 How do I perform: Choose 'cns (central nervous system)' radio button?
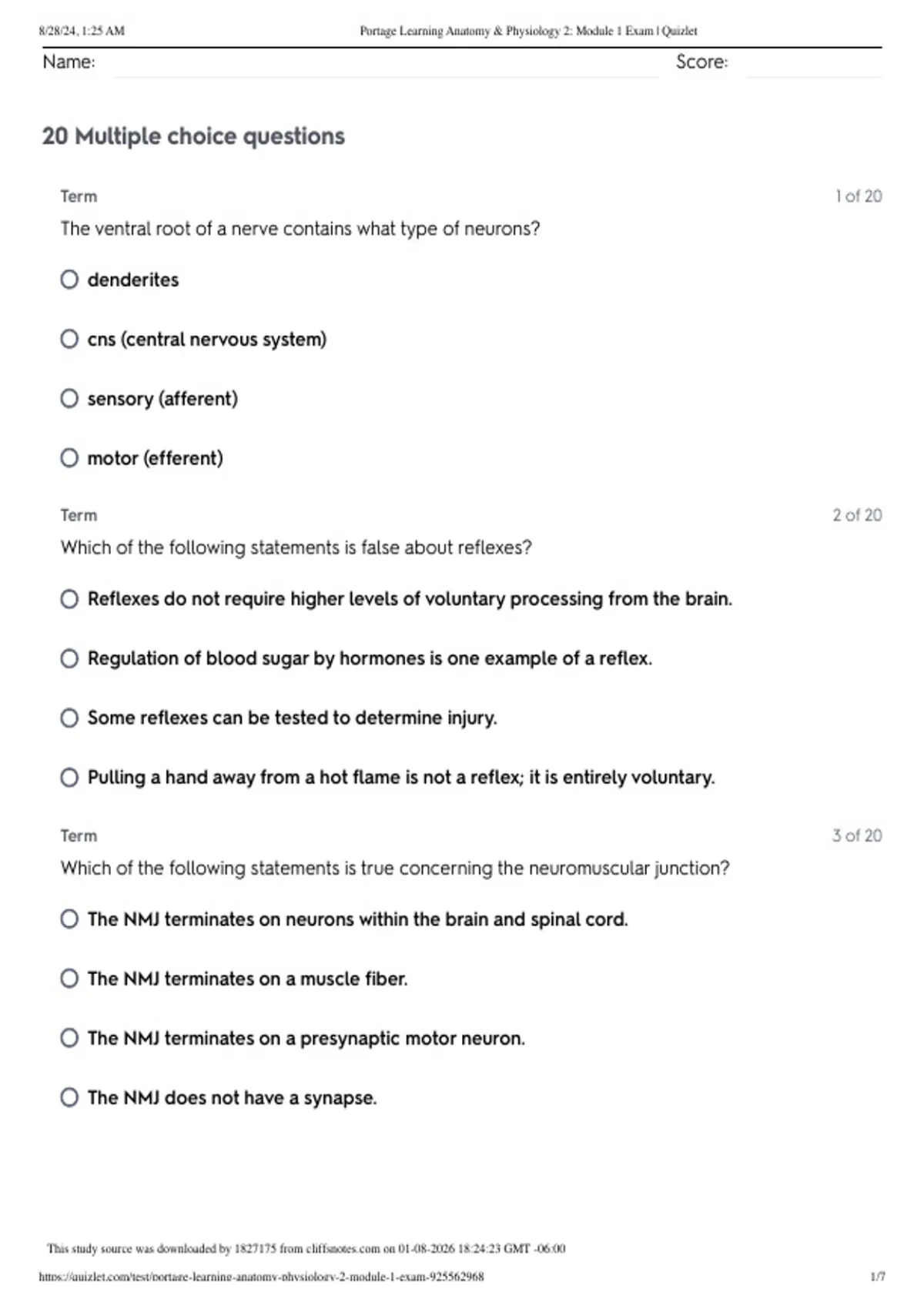point(69,339)
